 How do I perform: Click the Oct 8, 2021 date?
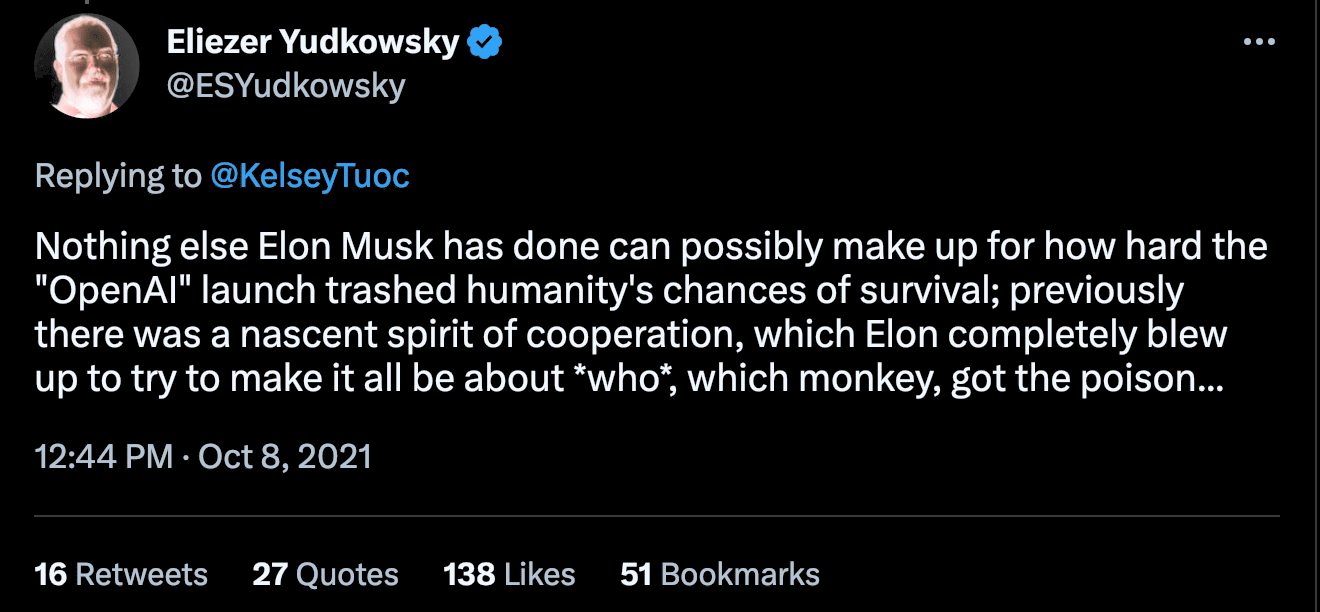pos(285,456)
